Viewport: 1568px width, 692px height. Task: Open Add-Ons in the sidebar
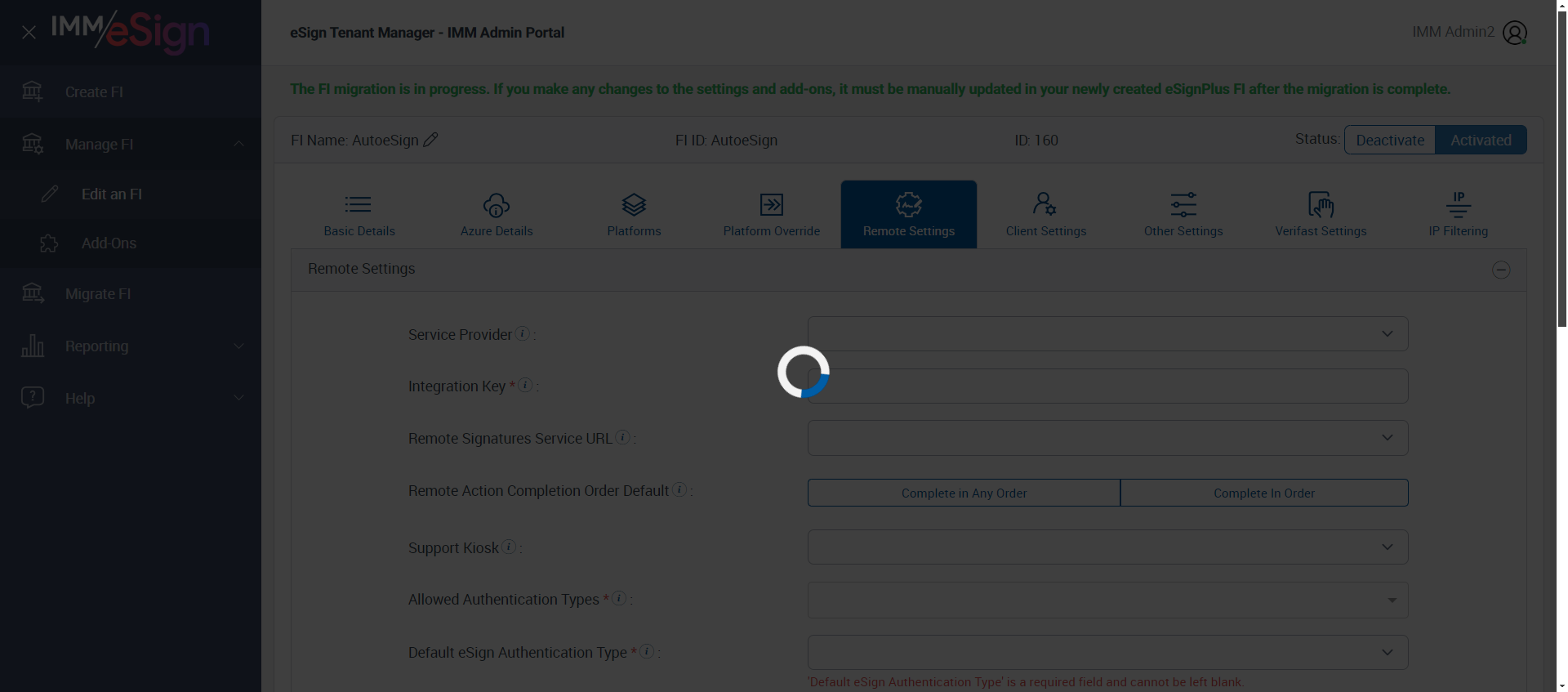click(x=131, y=243)
